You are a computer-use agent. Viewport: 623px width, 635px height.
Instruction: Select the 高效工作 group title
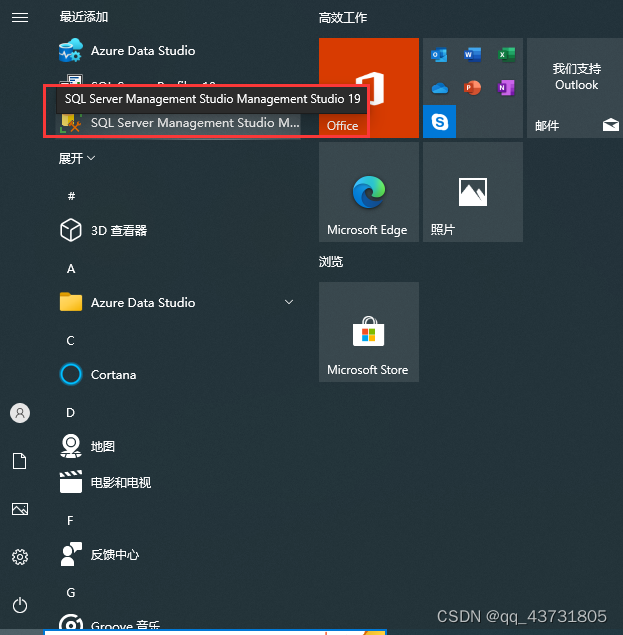point(343,18)
